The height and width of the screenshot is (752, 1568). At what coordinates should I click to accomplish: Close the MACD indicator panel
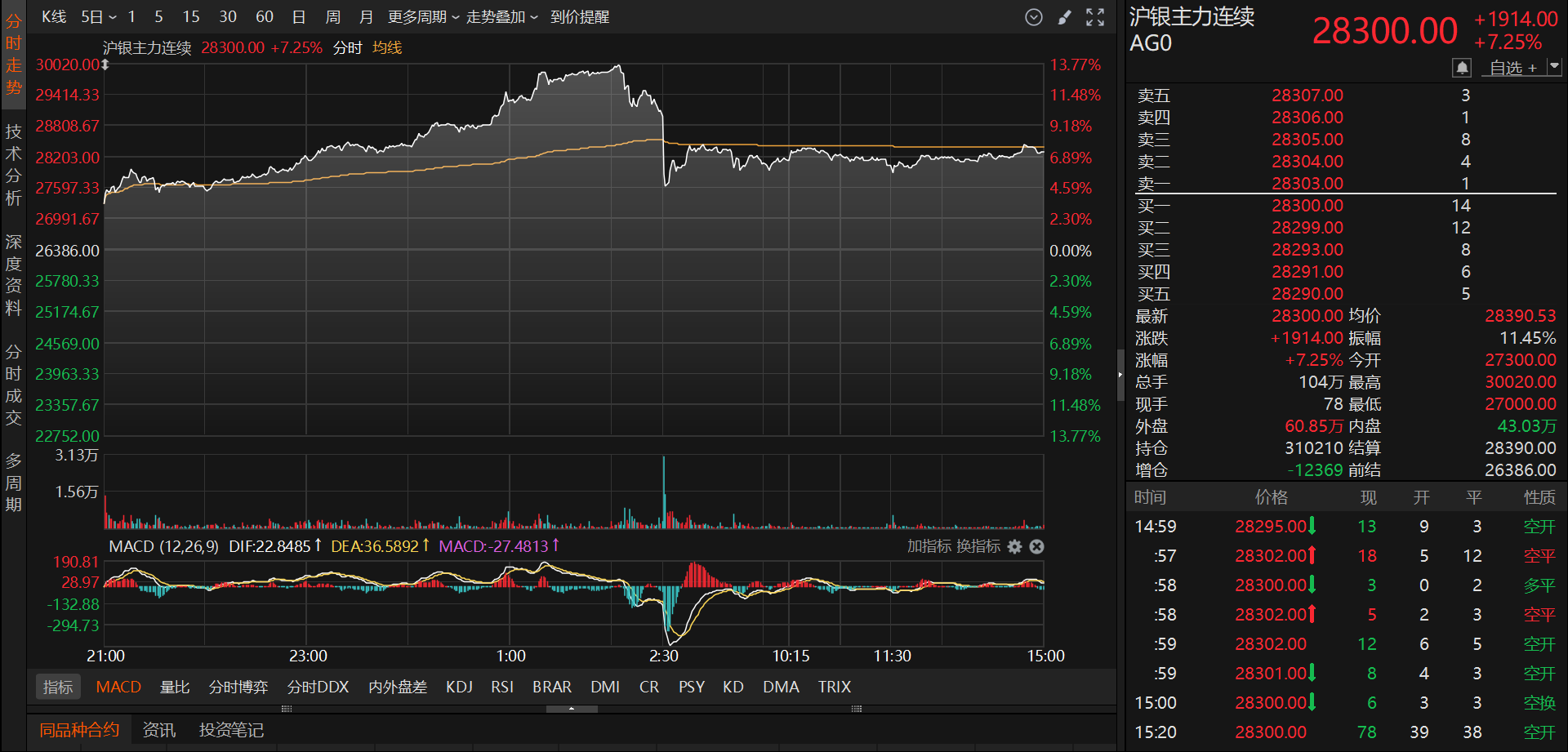[x=1036, y=546]
